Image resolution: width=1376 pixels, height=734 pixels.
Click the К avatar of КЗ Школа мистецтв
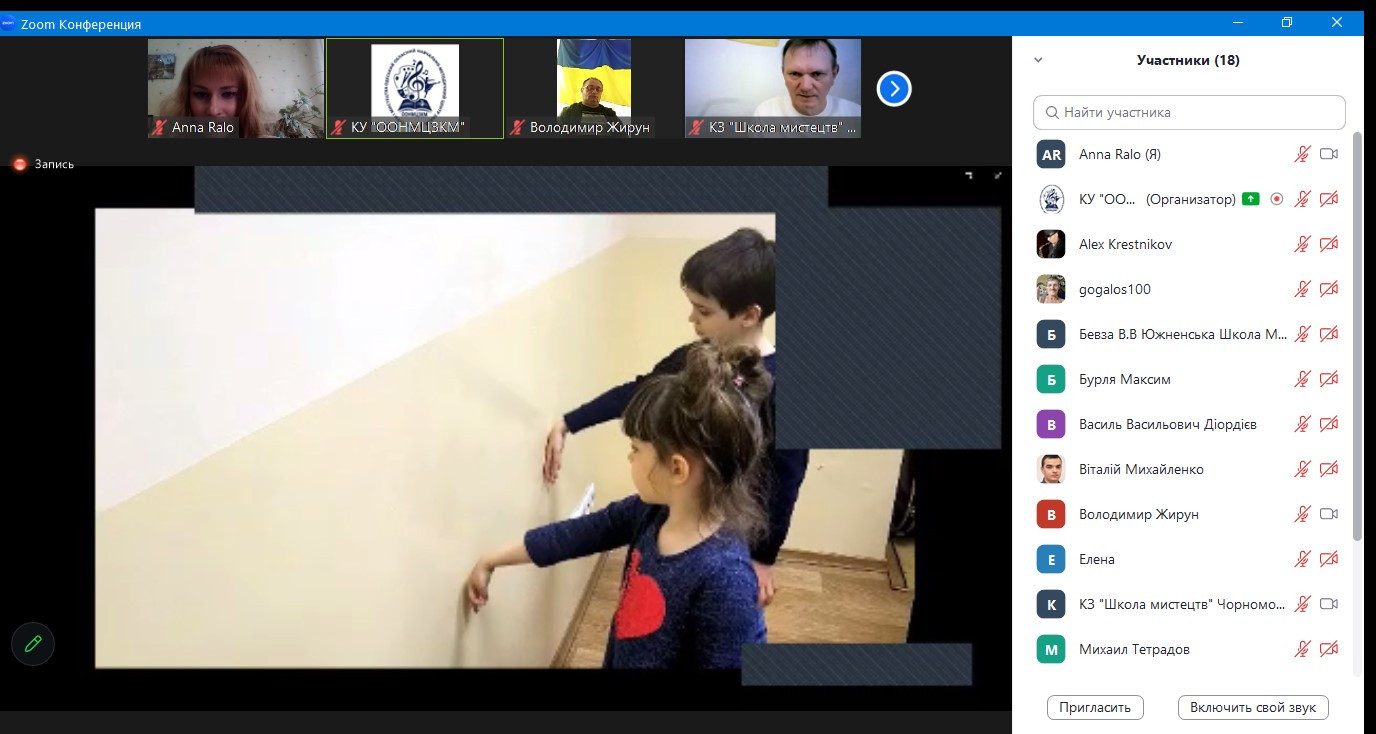(x=1051, y=604)
